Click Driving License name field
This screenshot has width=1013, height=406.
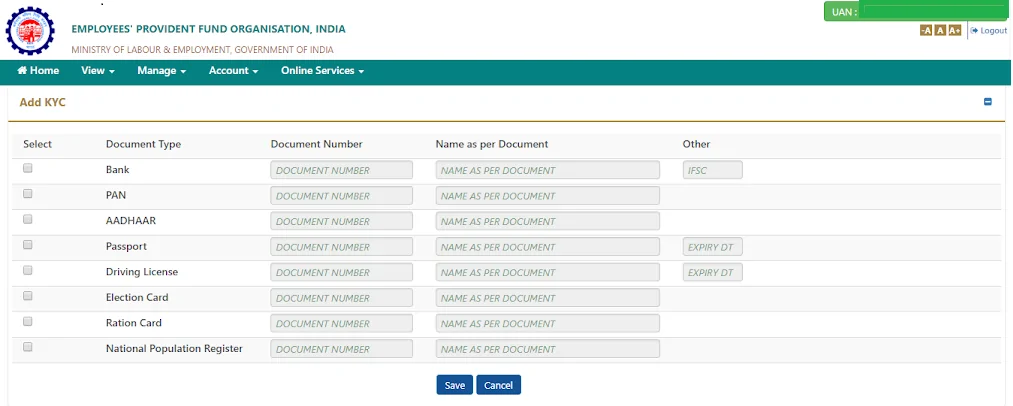[x=548, y=272]
